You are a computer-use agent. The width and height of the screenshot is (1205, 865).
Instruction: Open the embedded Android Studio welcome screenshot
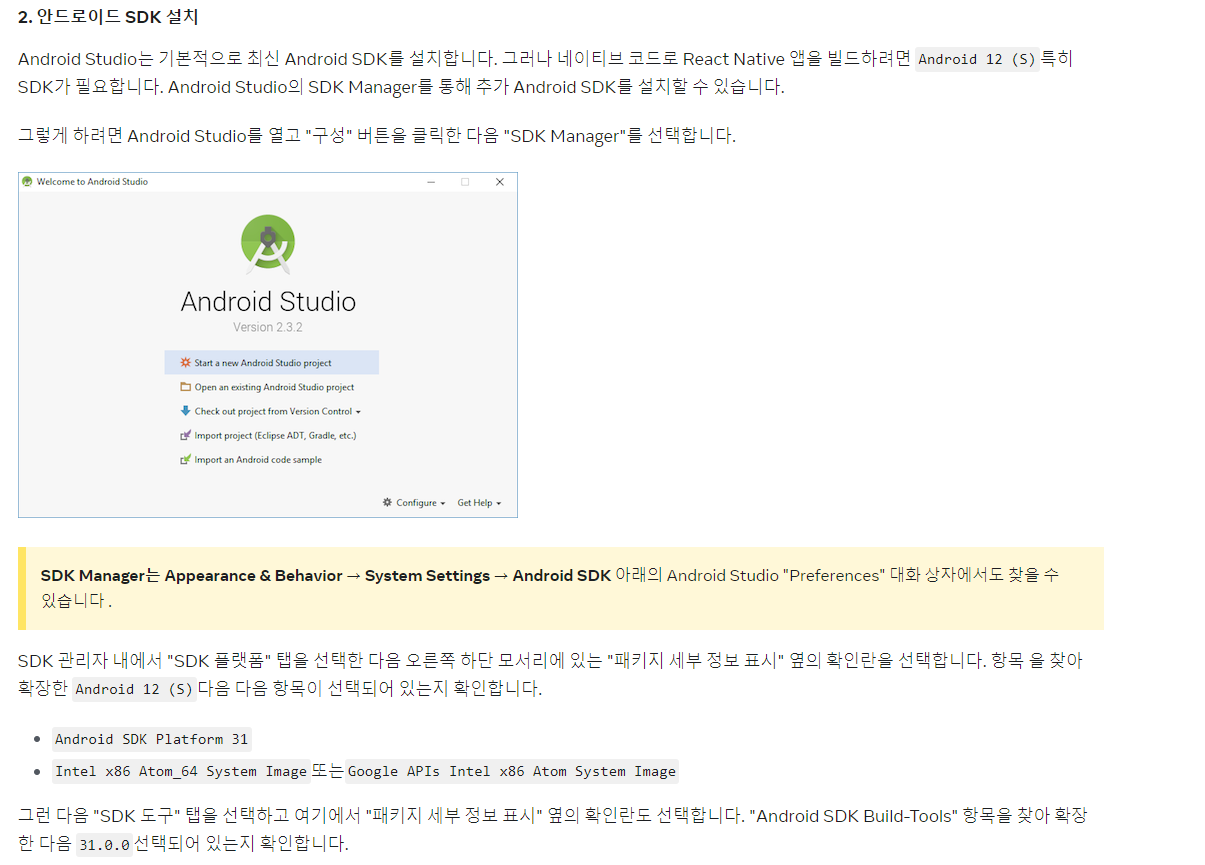click(268, 345)
